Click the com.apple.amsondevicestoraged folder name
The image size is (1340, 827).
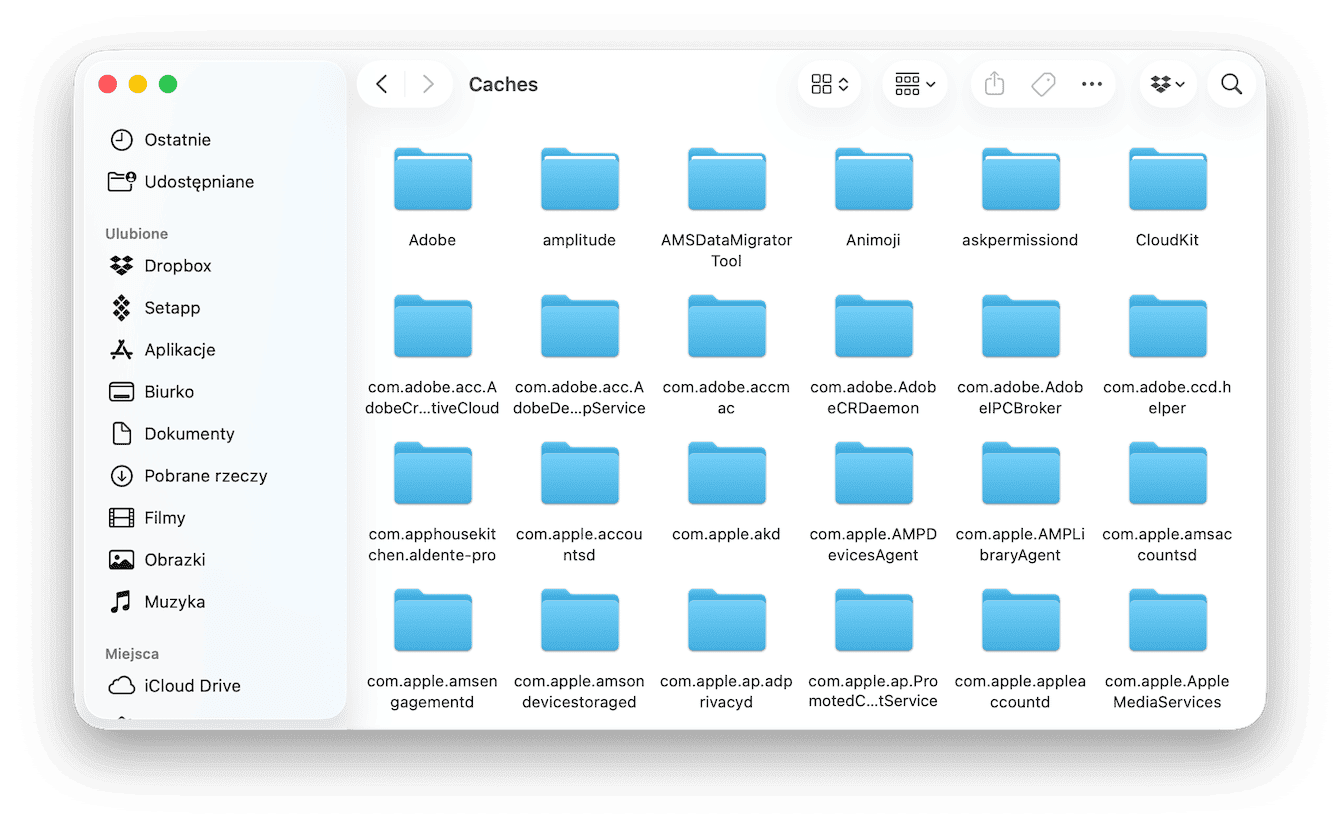click(x=580, y=692)
